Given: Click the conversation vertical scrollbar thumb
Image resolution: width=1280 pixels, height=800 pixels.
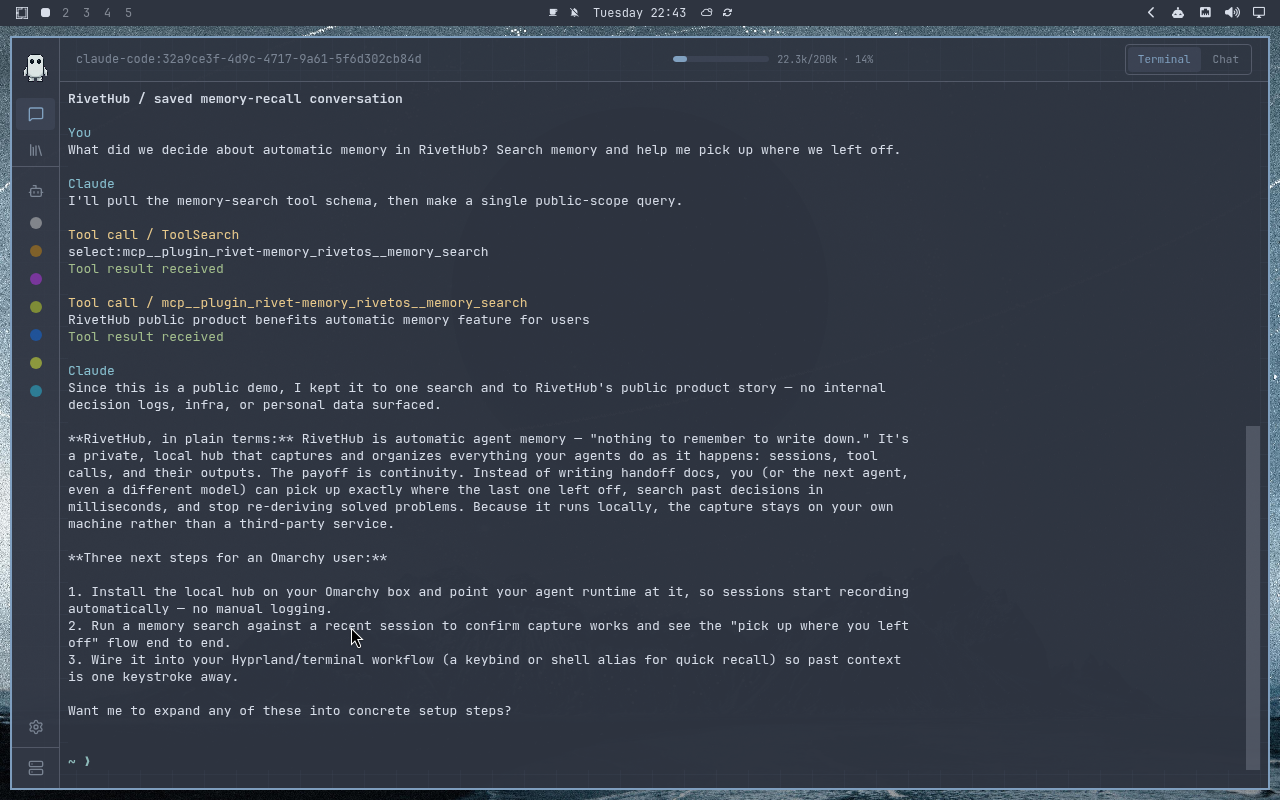Looking at the screenshot, I should coord(1253,597).
